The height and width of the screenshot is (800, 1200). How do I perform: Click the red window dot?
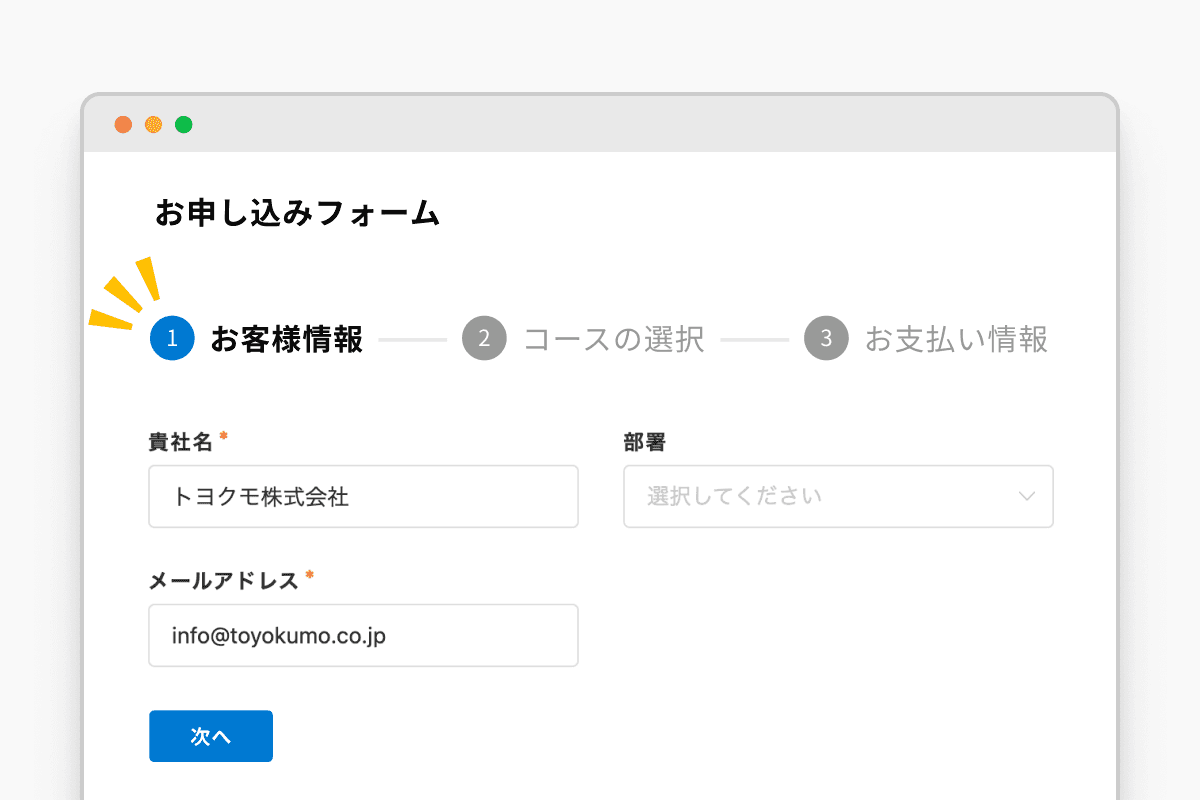click(x=122, y=124)
